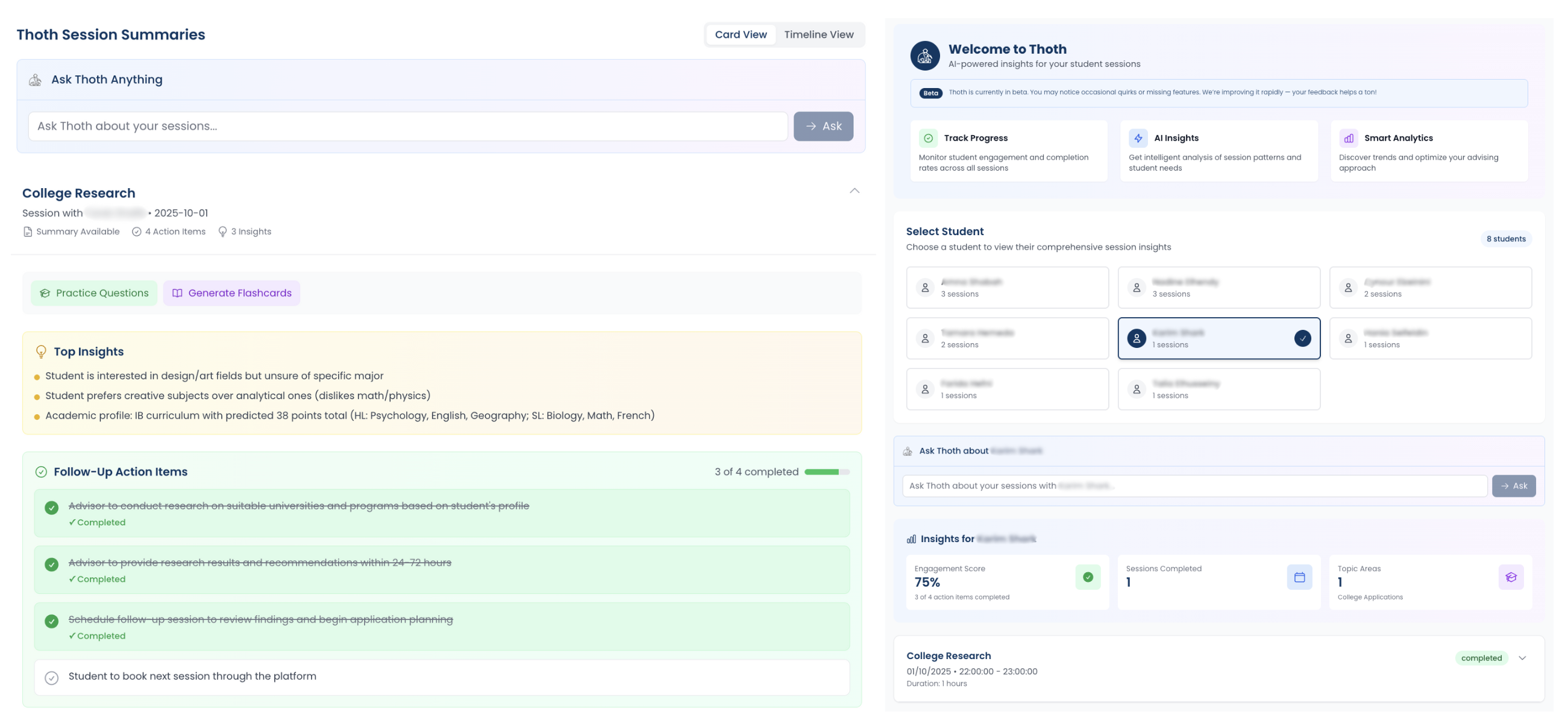Collapse the College Research session card
This screenshot has width=1568, height=720.
854,191
